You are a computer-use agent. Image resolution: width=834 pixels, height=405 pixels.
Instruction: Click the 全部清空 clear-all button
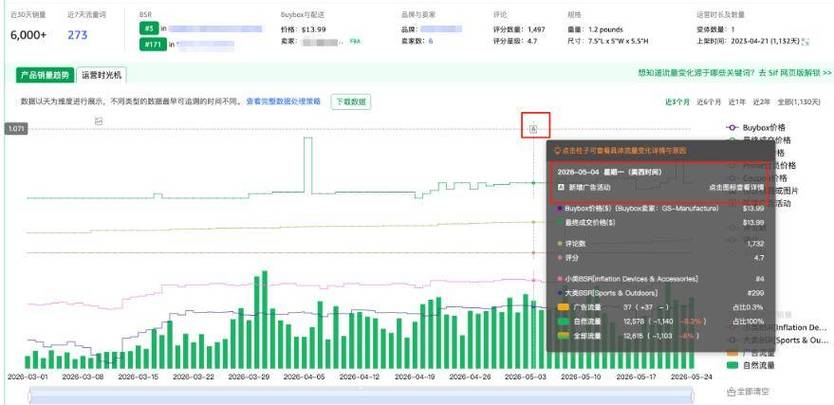coord(748,392)
